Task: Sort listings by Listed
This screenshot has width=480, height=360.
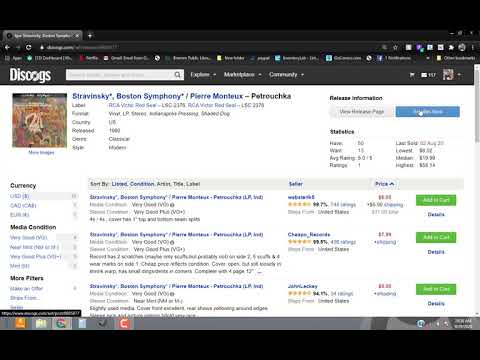Action: [119, 184]
